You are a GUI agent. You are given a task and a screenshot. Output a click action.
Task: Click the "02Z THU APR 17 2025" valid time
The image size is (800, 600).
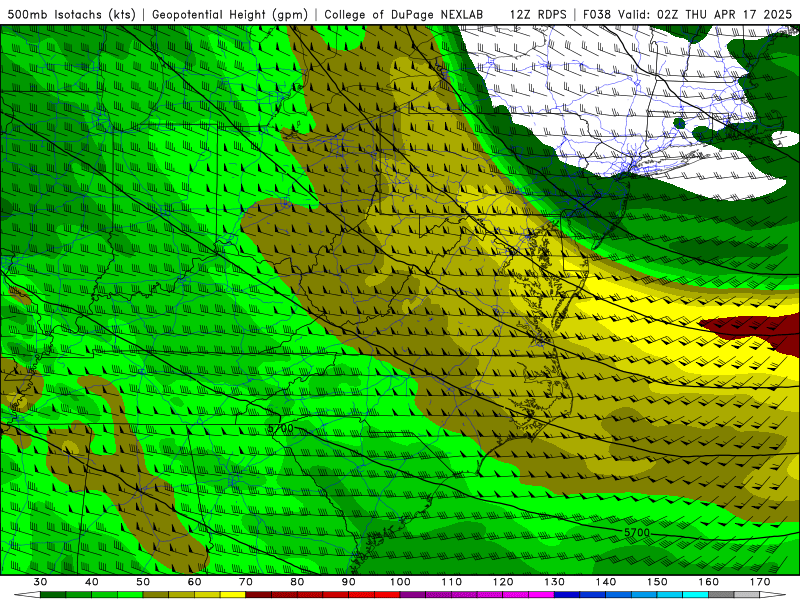pyautogui.click(x=724, y=15)
